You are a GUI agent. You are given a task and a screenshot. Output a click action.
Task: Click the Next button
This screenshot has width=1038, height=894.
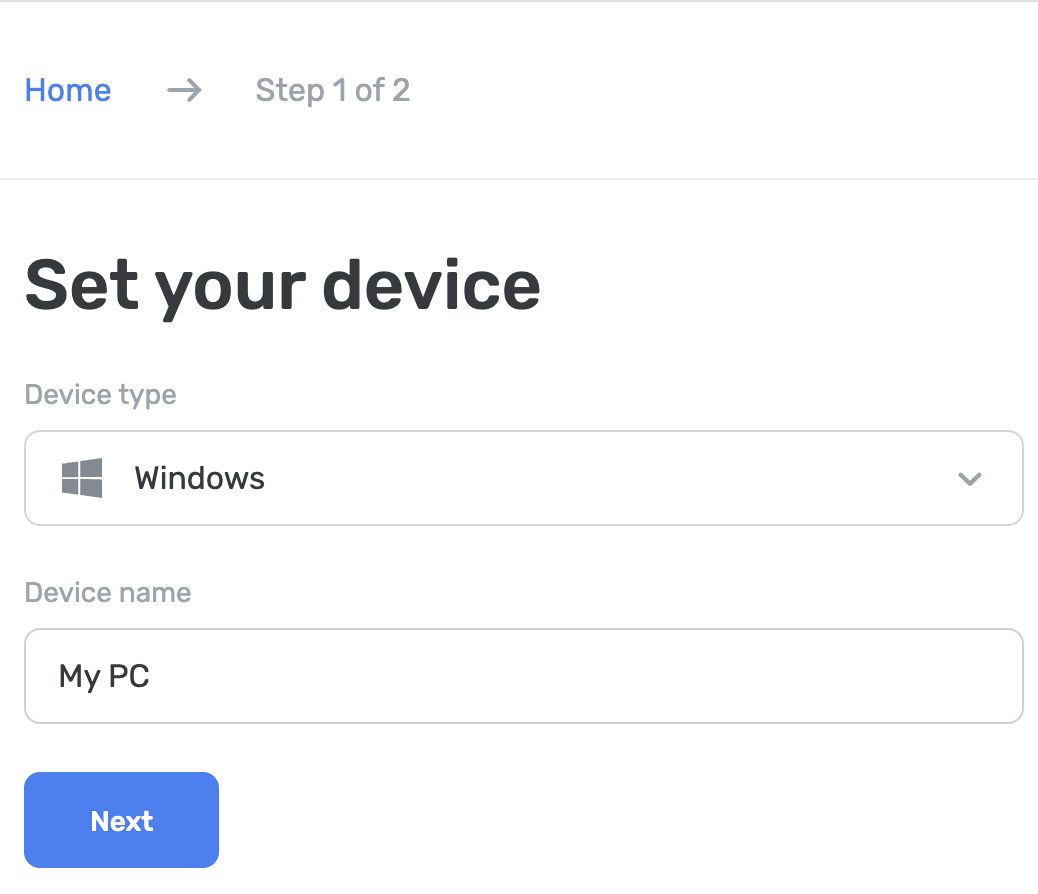(x=121, y=820)
